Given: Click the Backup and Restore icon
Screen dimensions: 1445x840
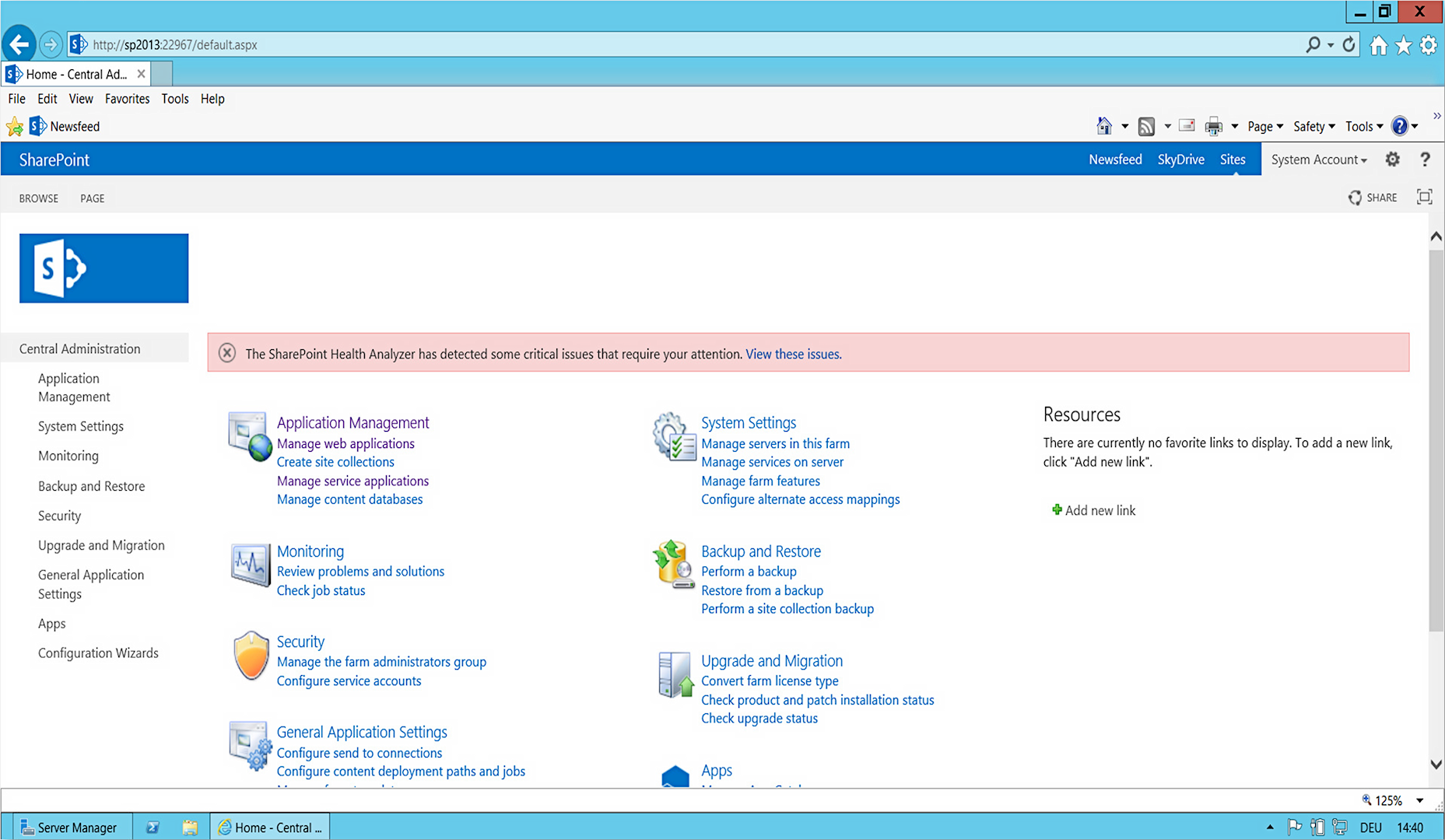Looking at the screenshot, I should pos(673,564).
